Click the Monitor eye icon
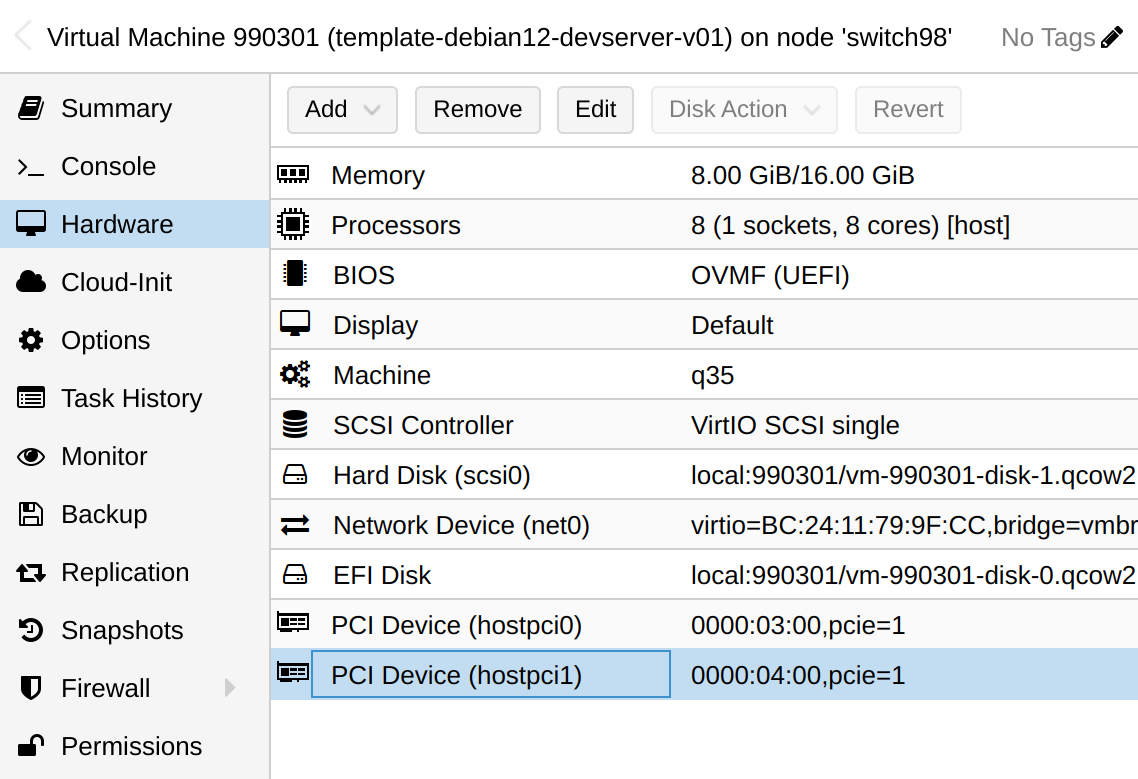Image resolution: width=1138 pixels, height=779 pixels. (30, 456)
